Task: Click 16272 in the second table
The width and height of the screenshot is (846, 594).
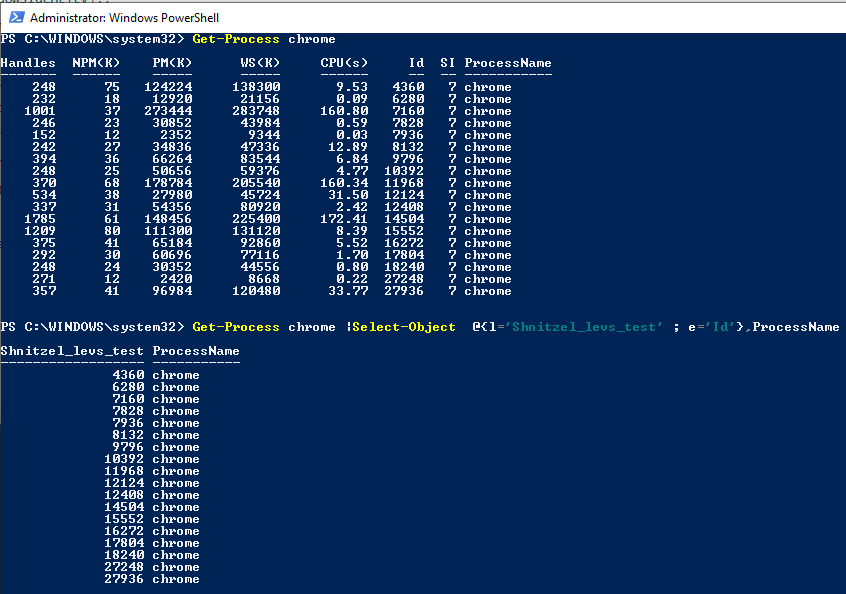Action: click(x=124, y=531)
